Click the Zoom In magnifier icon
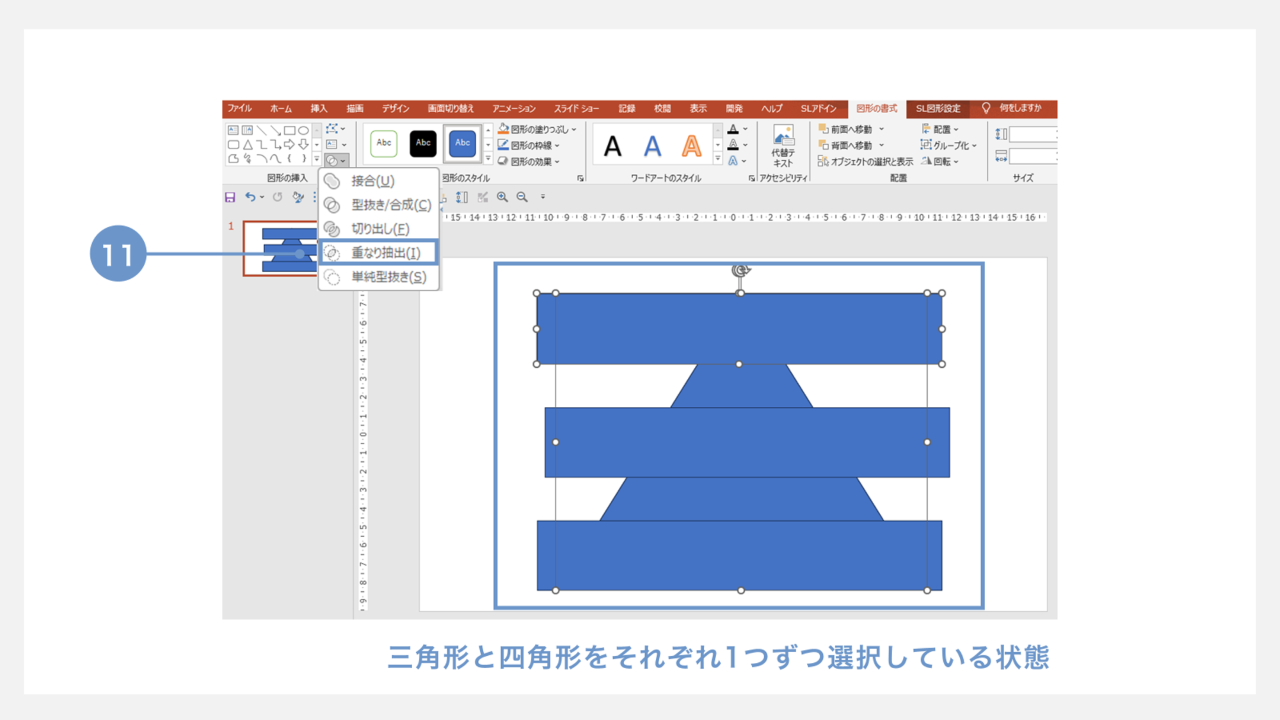The height and width of the screenshot is (720, 1280). pos(502,197)
